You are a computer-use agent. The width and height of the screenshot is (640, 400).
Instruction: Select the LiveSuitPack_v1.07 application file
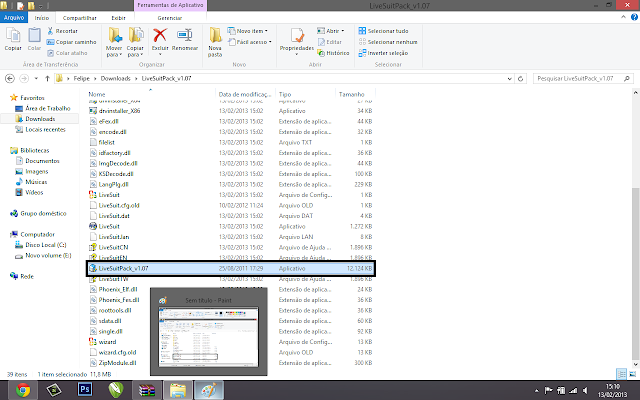(x=231, y=269)
